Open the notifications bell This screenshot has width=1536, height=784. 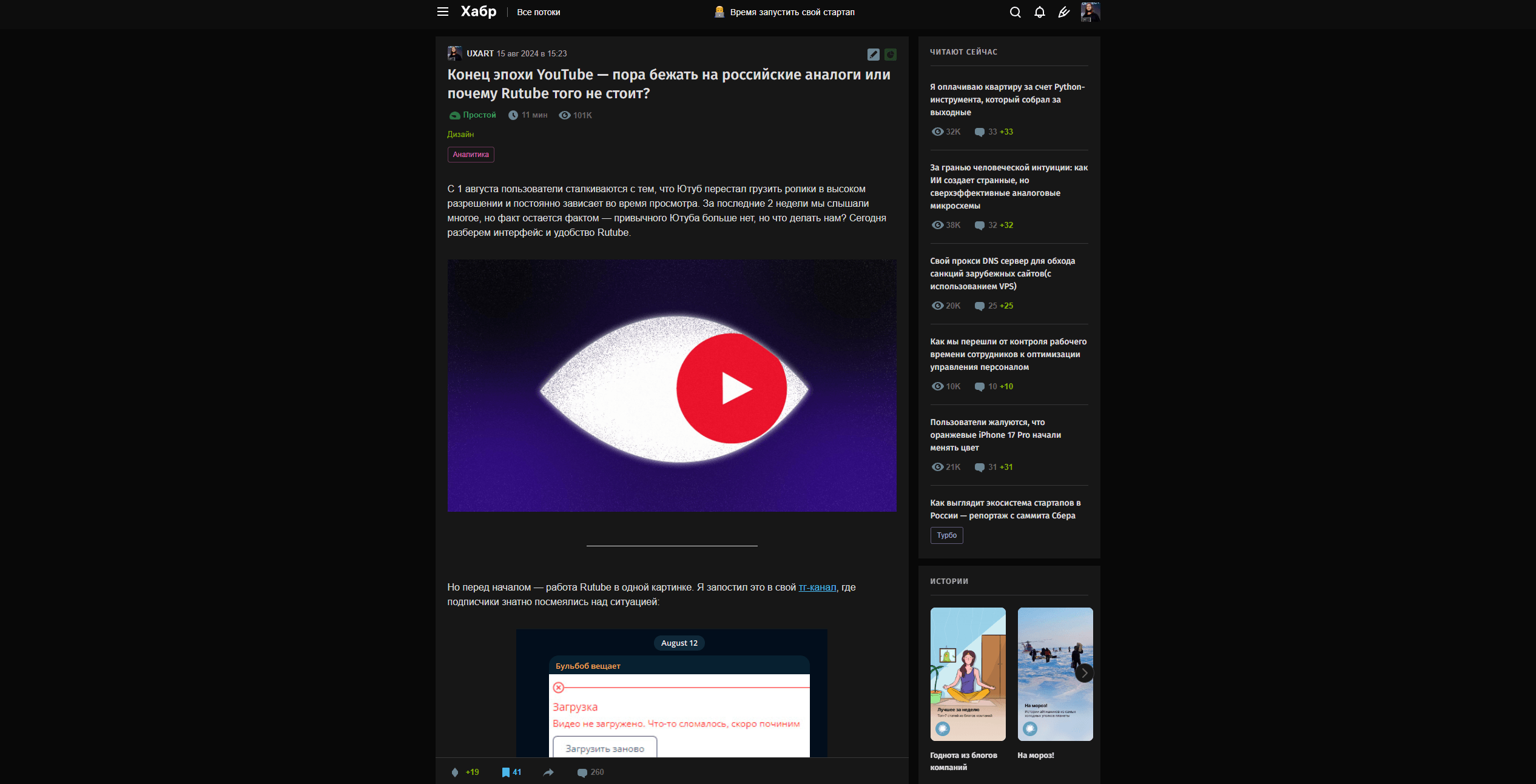(x=1039, y=12)
